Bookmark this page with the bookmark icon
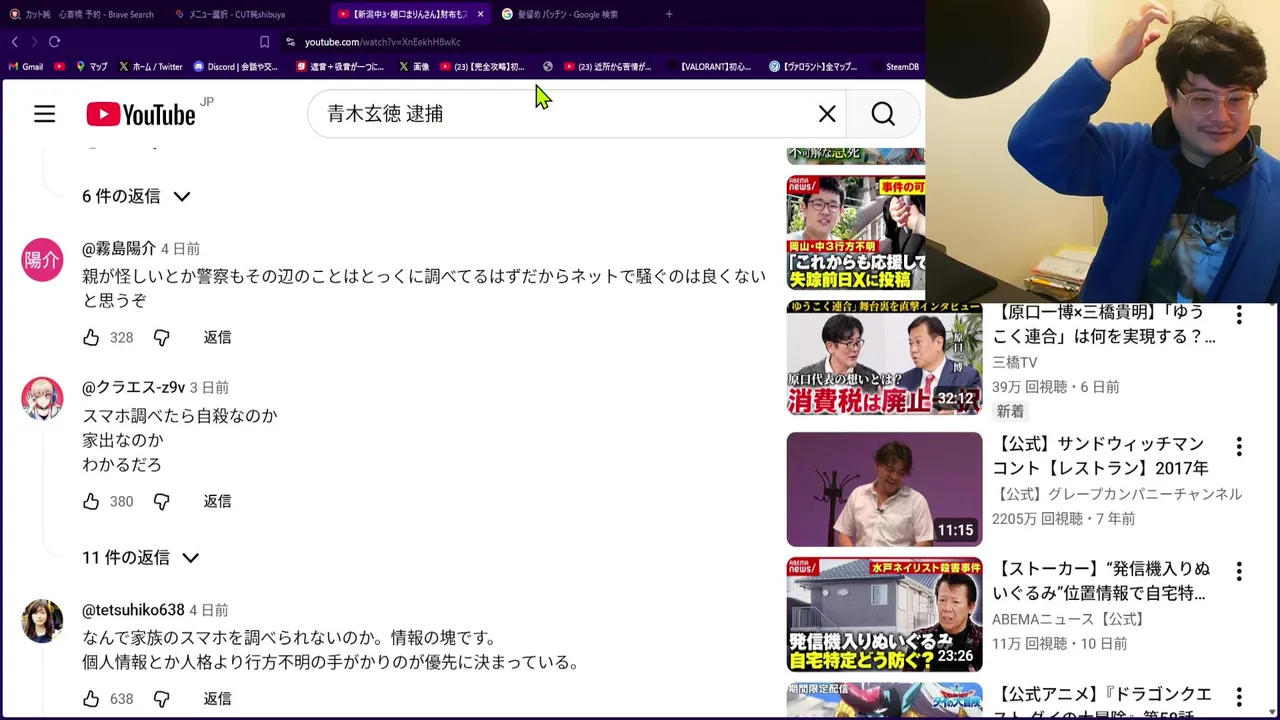The width and height of the screenshot is (1280, 720). (264, 42)
